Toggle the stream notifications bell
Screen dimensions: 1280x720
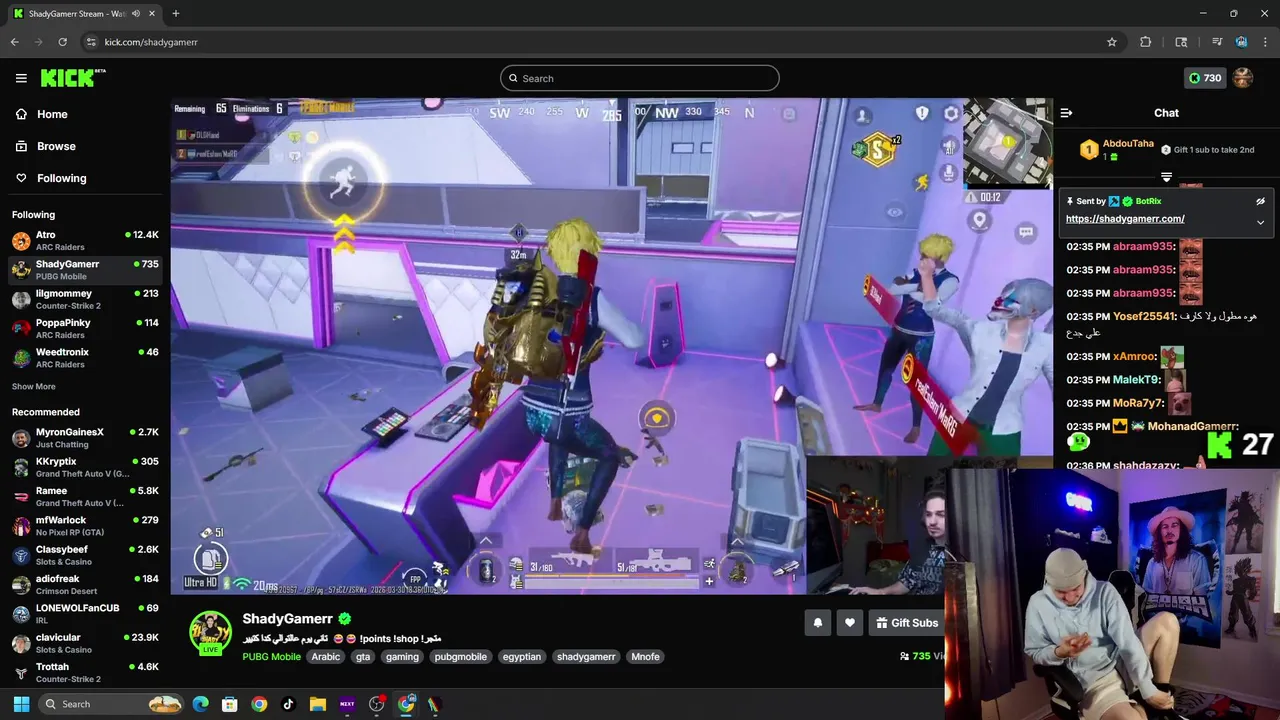pos(818,623)
